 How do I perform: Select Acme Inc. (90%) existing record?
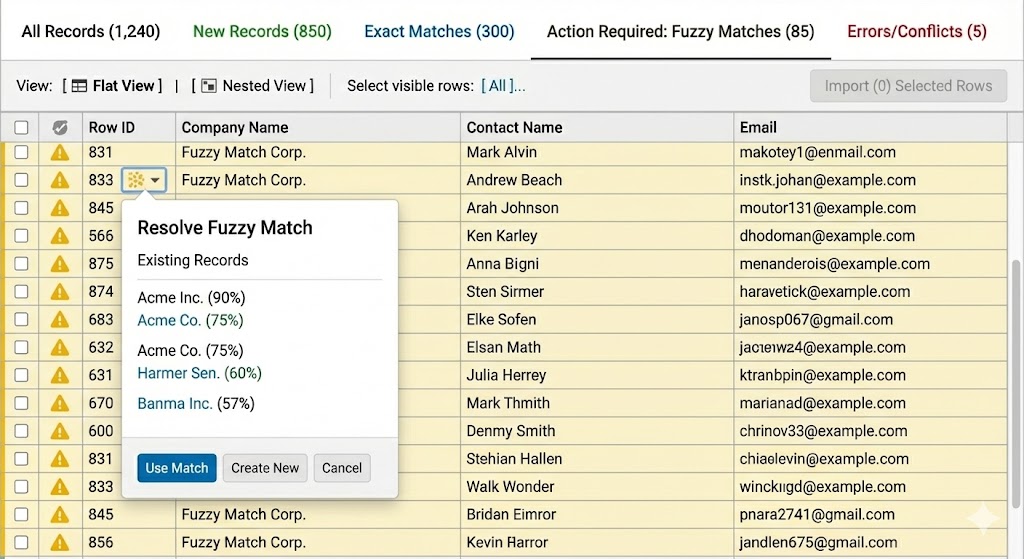pyautogui.click(x=191, y=298)
